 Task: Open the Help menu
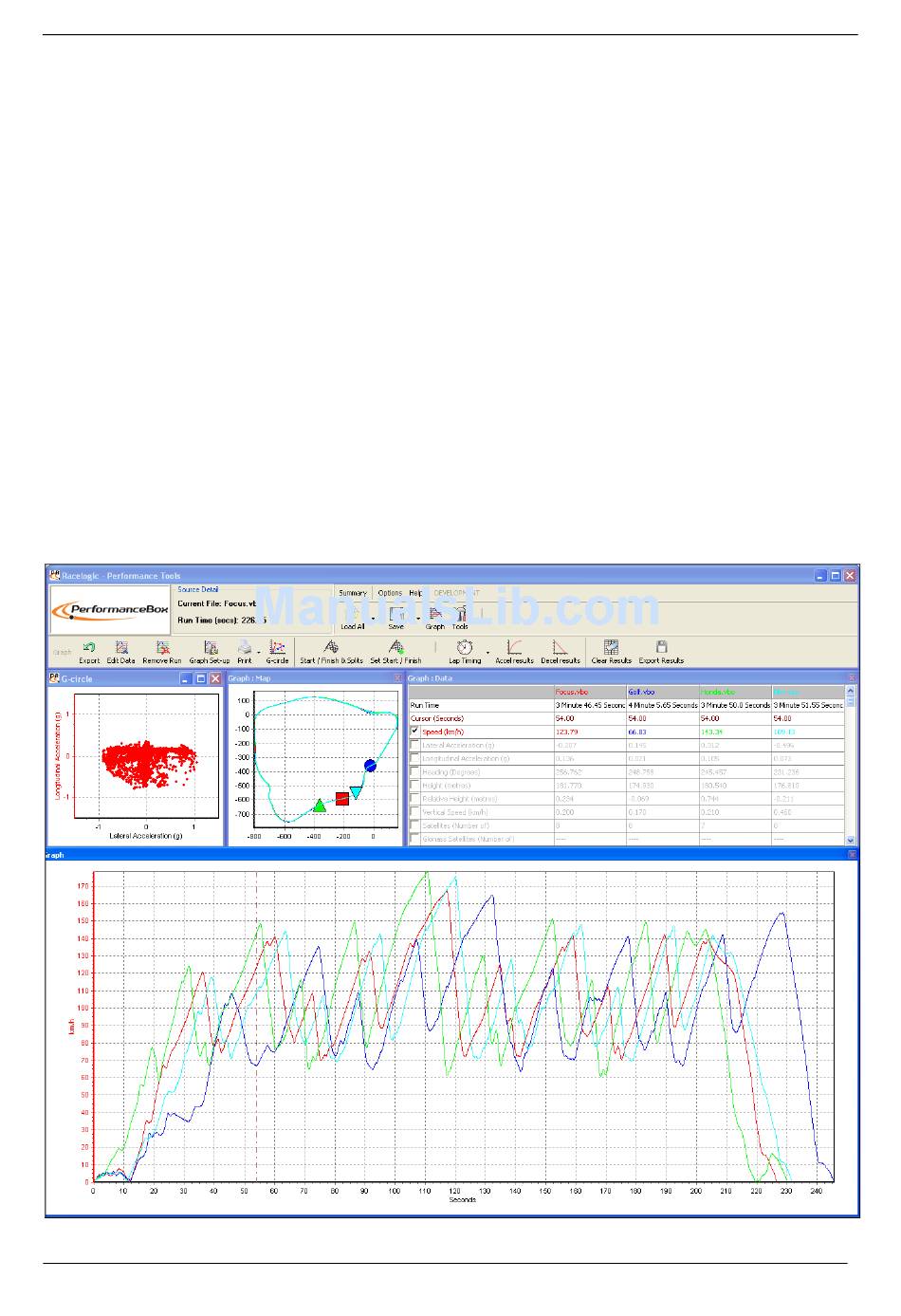click(x=415, y=593)
